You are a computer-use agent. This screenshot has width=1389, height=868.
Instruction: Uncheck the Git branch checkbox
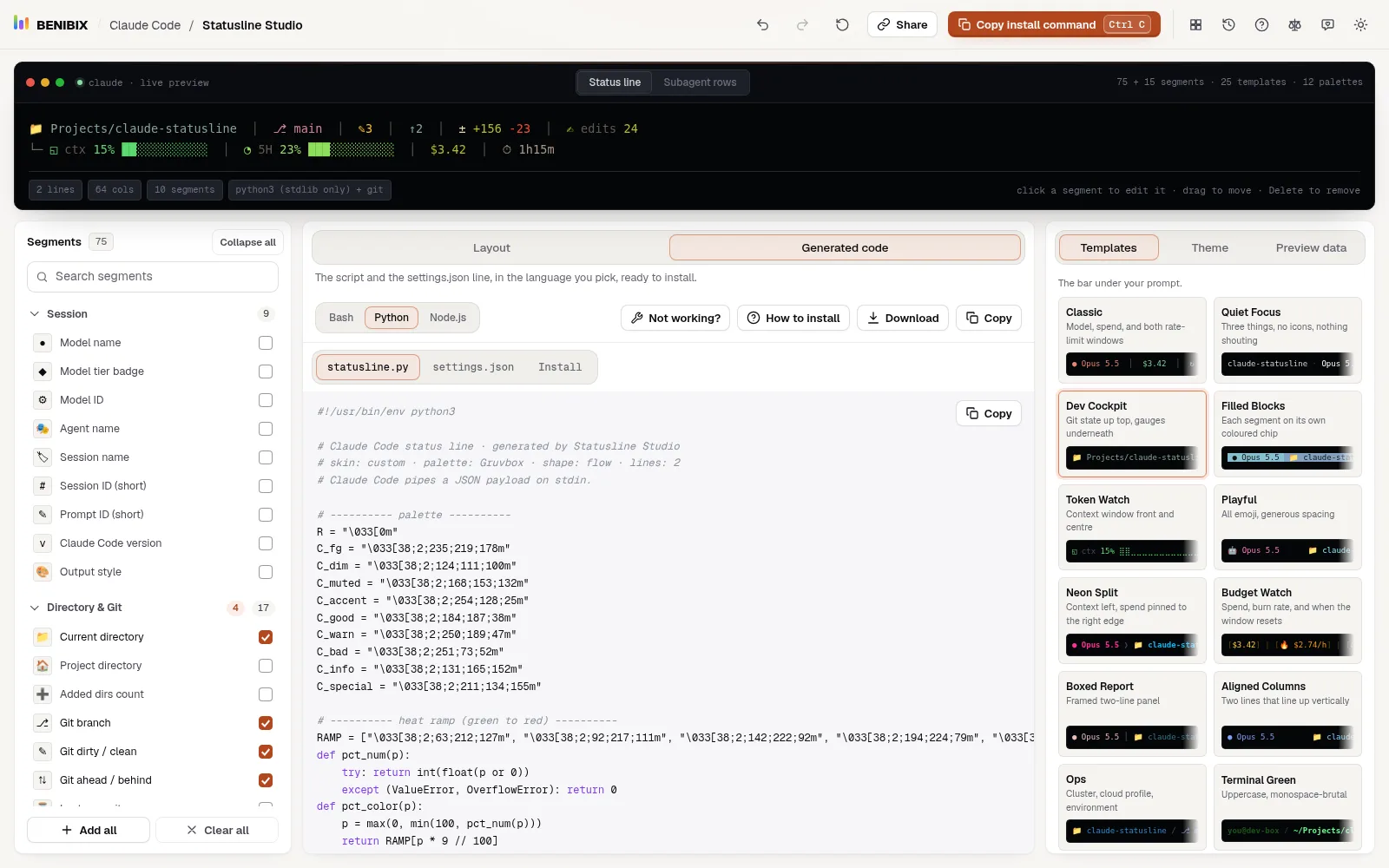[266, 723]
